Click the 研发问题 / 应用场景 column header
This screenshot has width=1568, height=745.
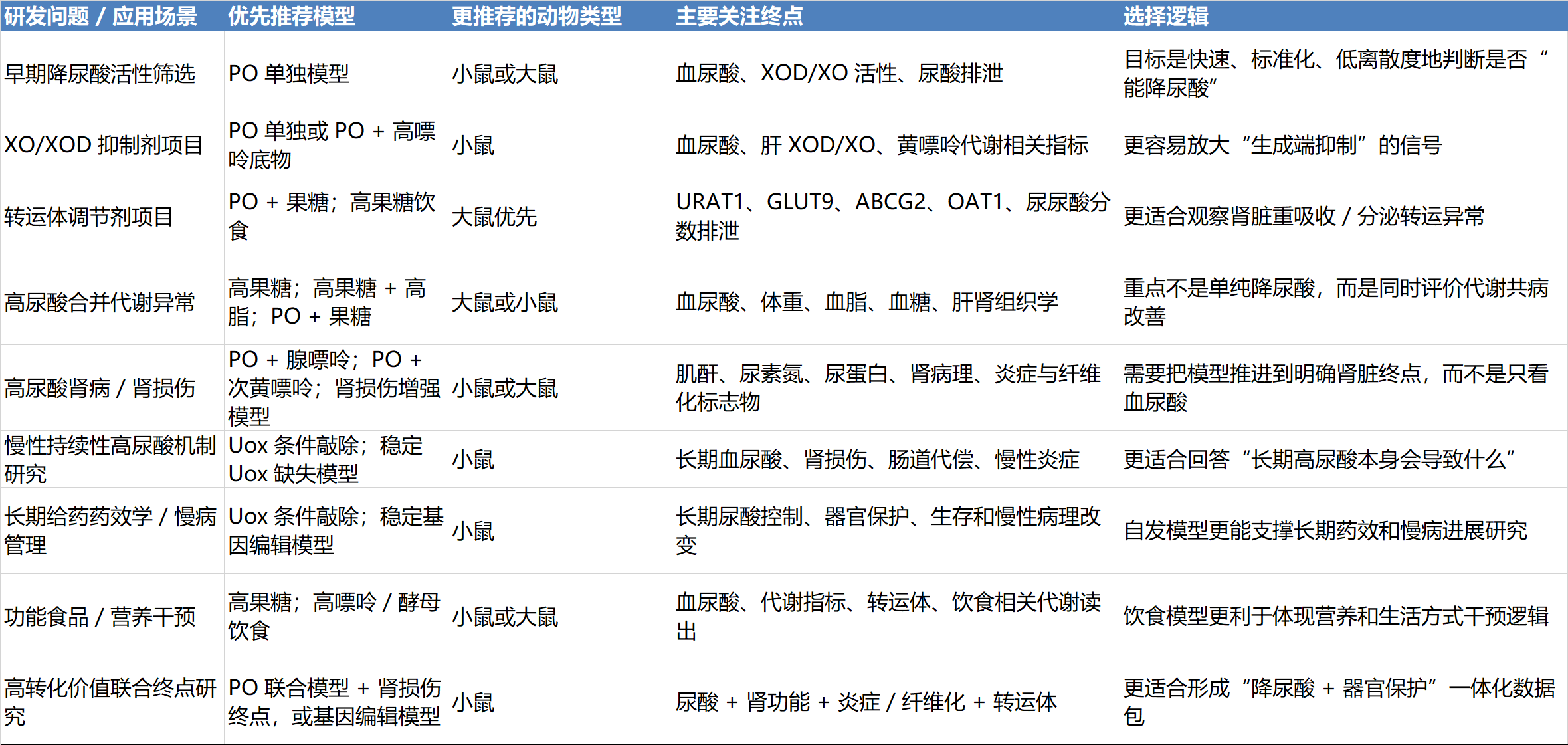101,15
